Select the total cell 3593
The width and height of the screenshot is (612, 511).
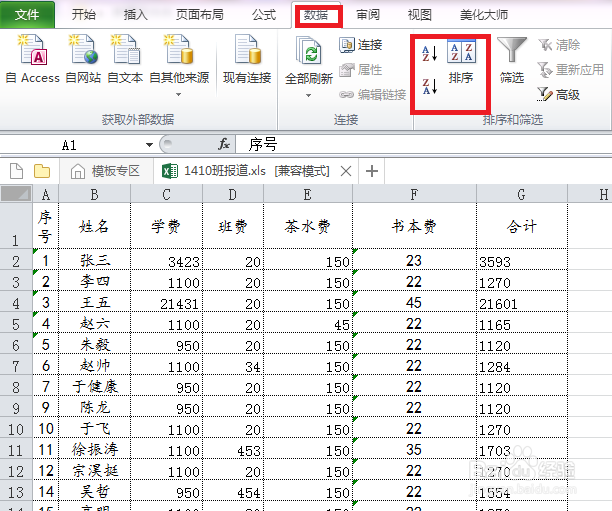[x=522, y=260]
